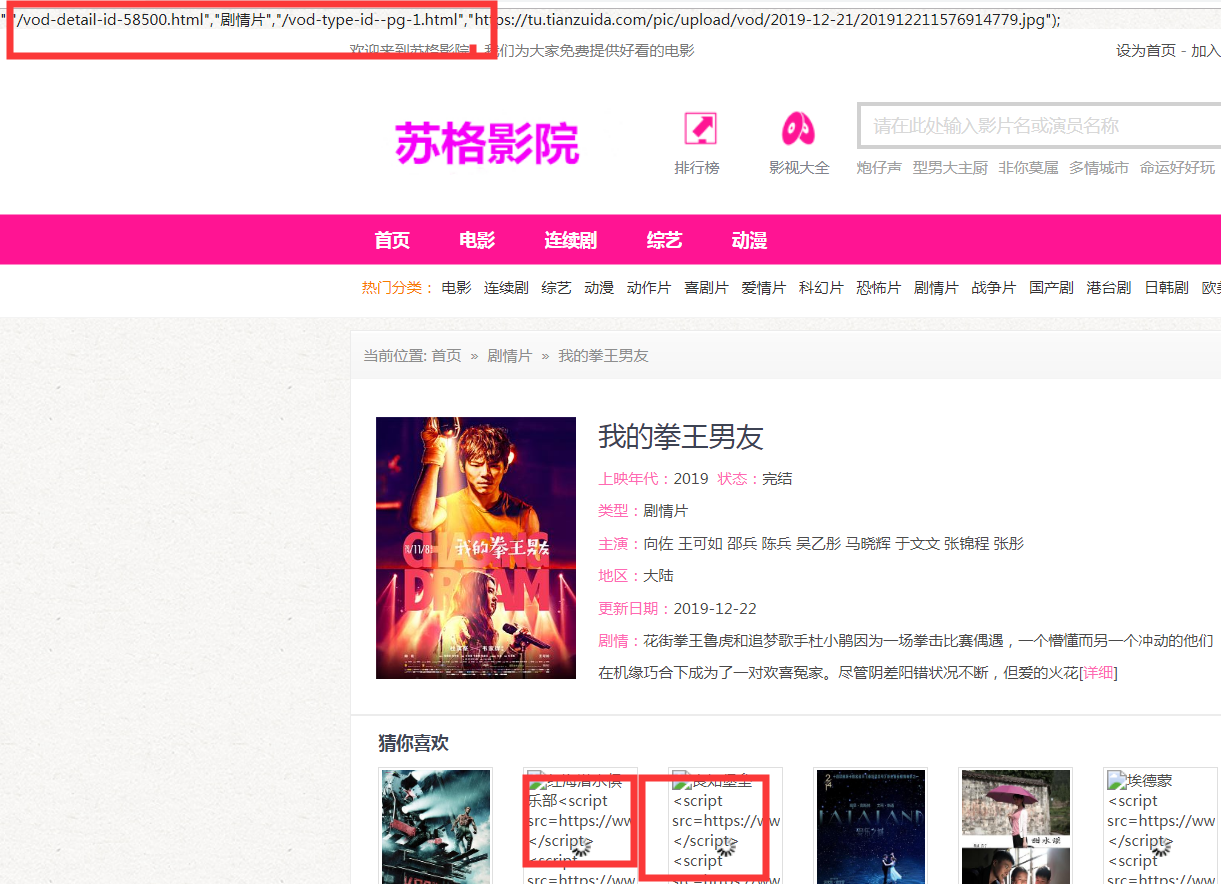Click hot search term 型男大主厨

coord(949,168)
